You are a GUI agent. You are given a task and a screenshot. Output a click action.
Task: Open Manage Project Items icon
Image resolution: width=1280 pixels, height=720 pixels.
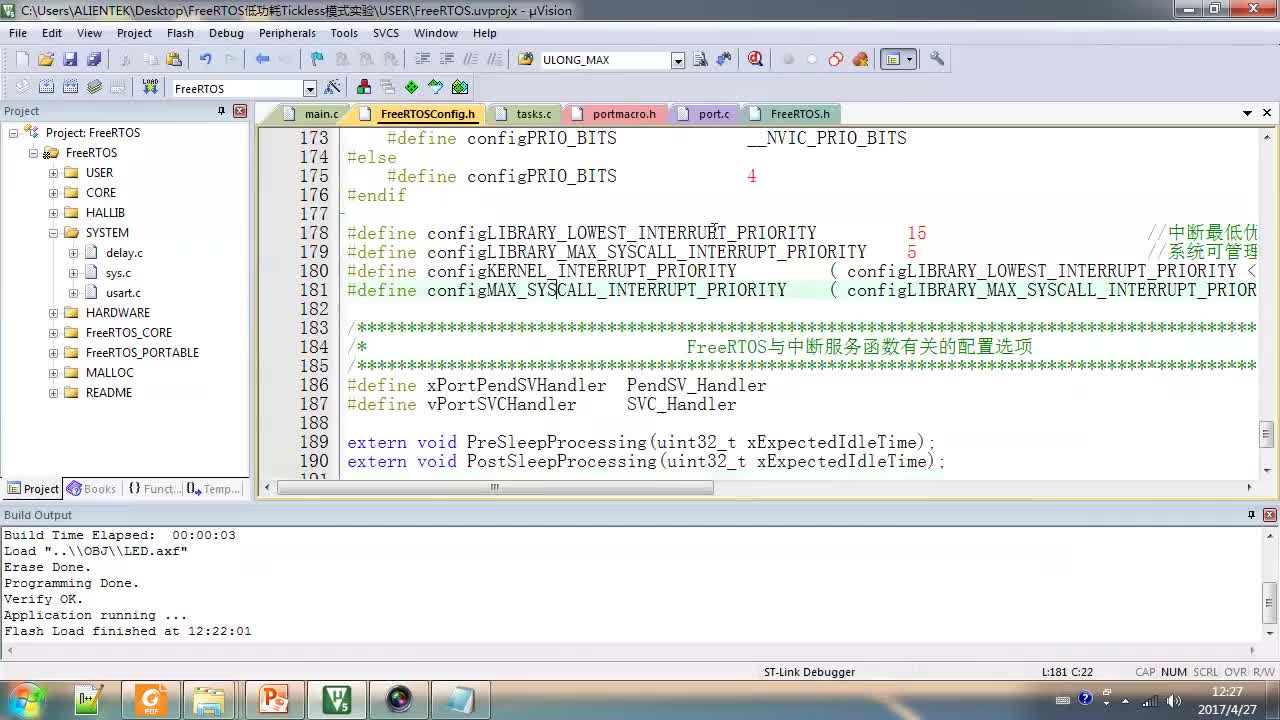(364, 87)
